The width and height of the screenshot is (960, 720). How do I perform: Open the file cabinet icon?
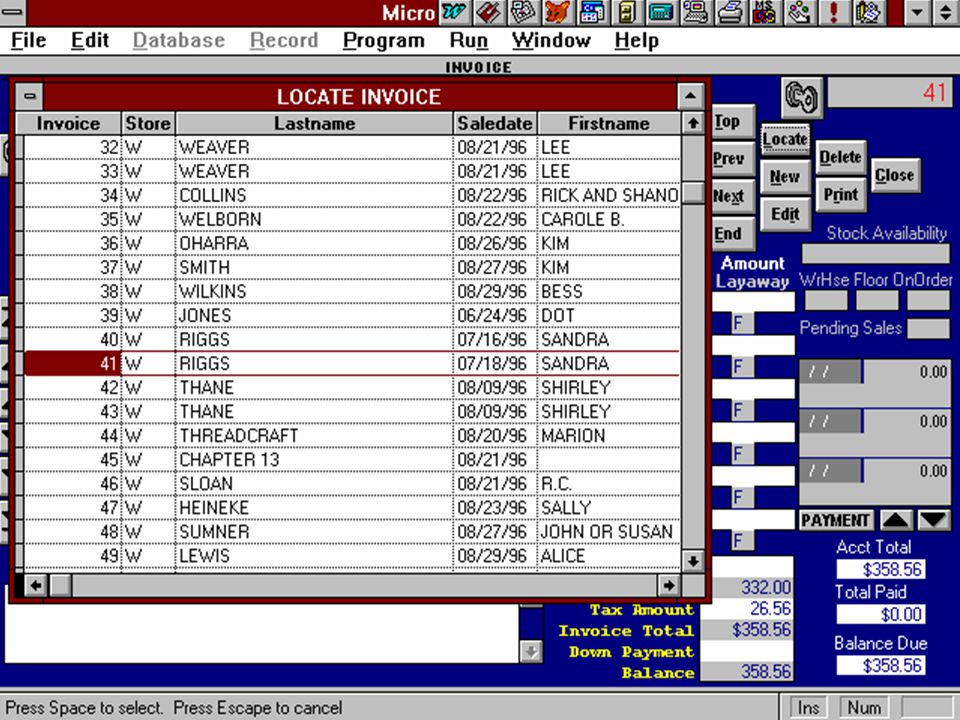point(626,12)
